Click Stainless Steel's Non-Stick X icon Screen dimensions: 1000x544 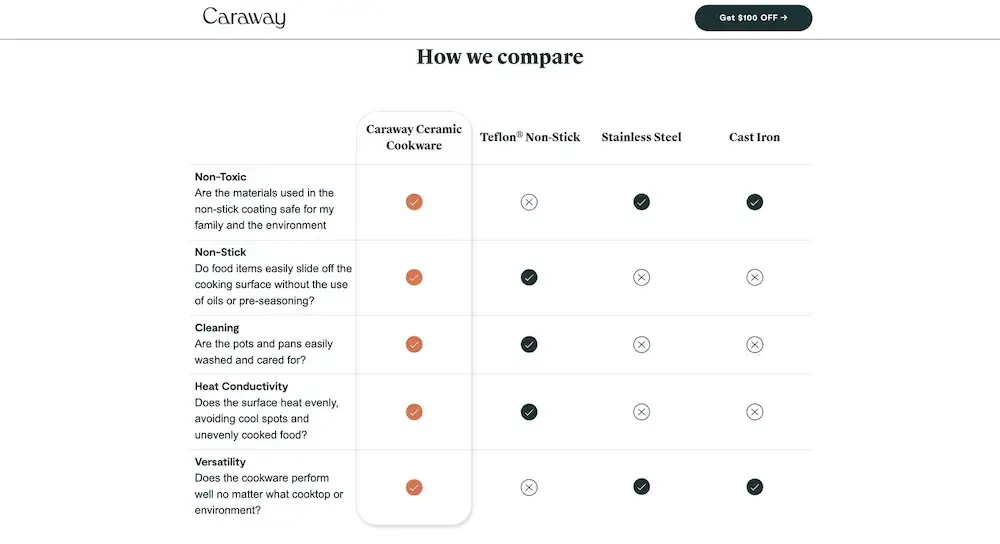(x=642, y=277)
